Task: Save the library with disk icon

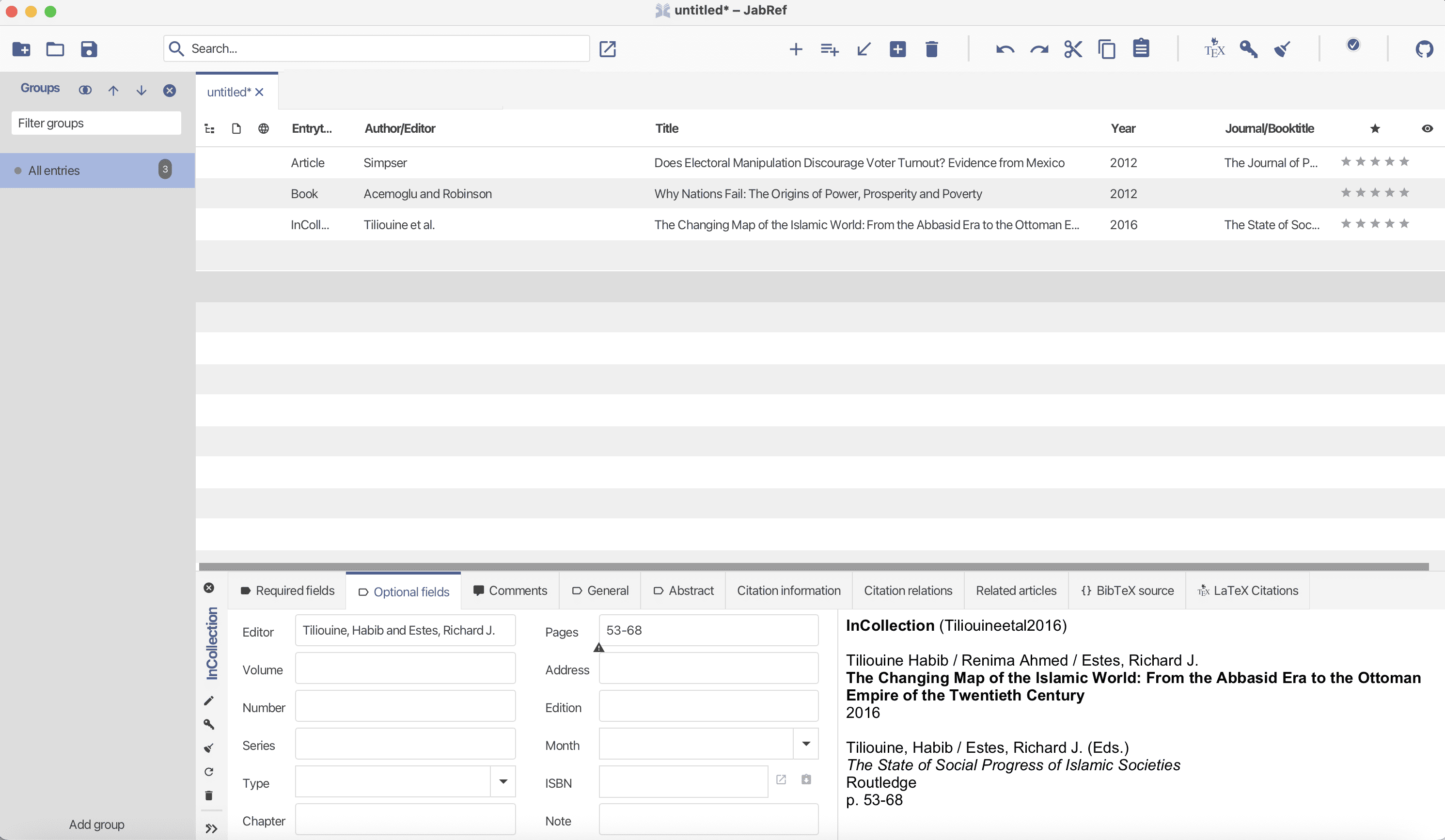Action: 89,49
